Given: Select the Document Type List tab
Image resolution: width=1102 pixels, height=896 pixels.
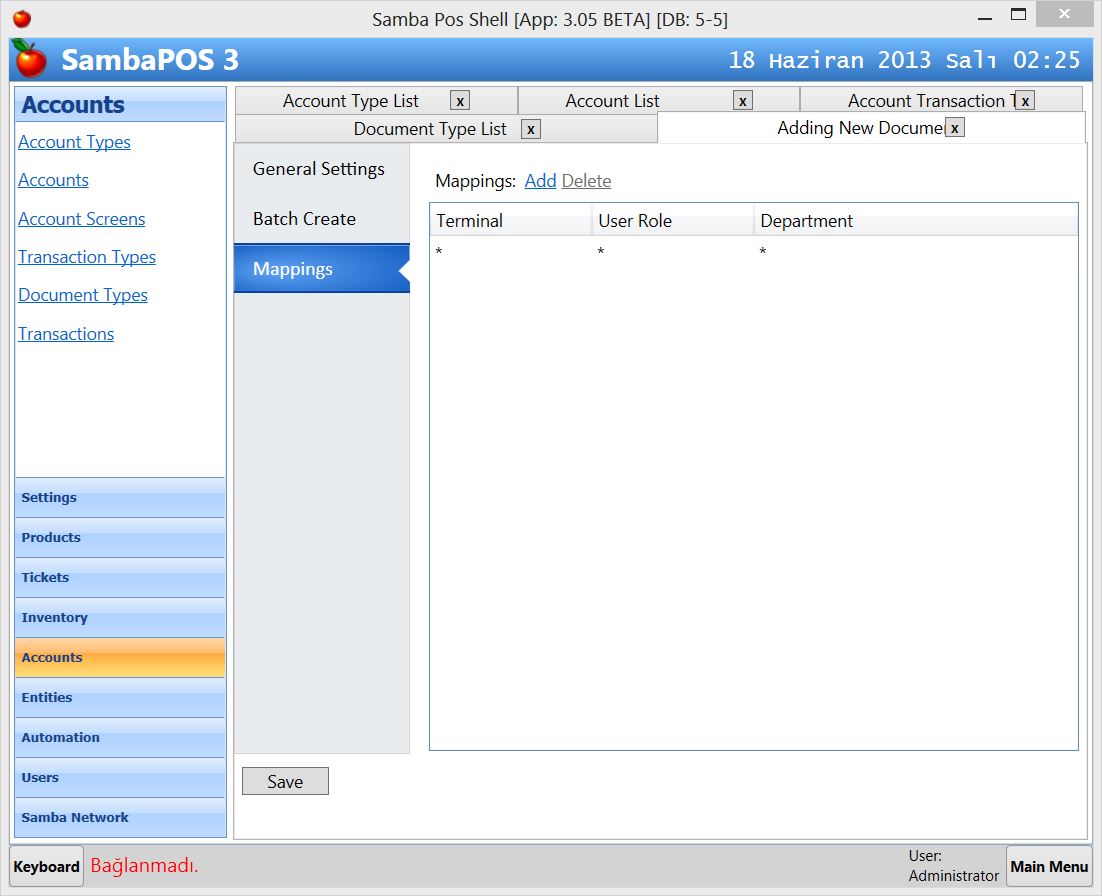Looking at the screenshot, I should click(x=430, y=129).
